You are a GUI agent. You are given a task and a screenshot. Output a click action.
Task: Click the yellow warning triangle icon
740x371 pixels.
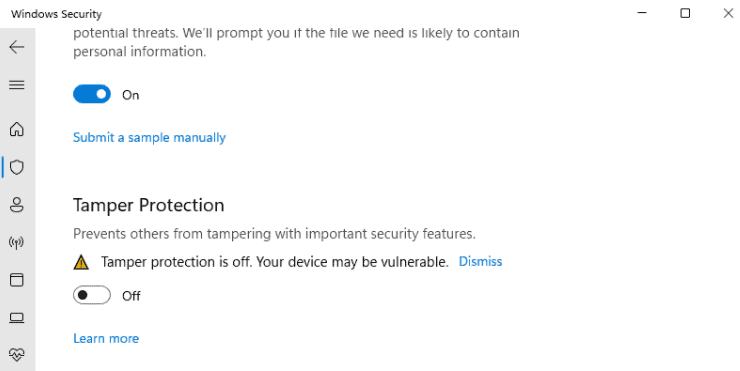click(x=81, y=262)
